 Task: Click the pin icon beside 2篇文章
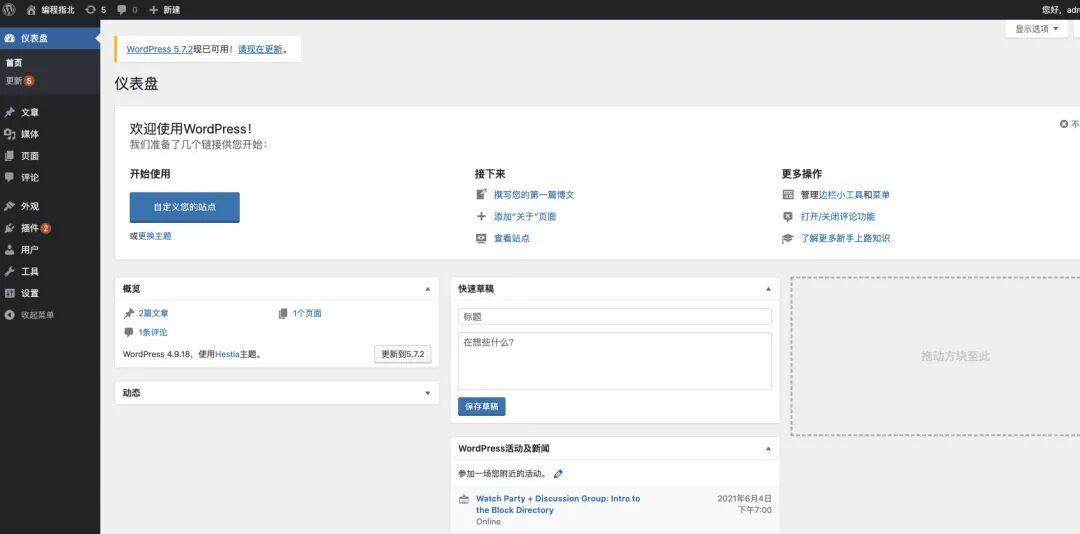click(129, 314)
